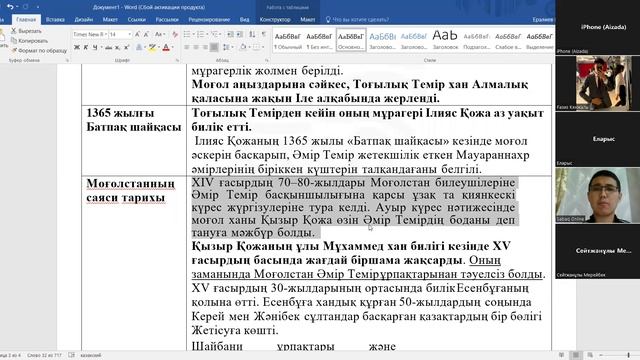Open text effects and typography icon

tap(139, 47)
